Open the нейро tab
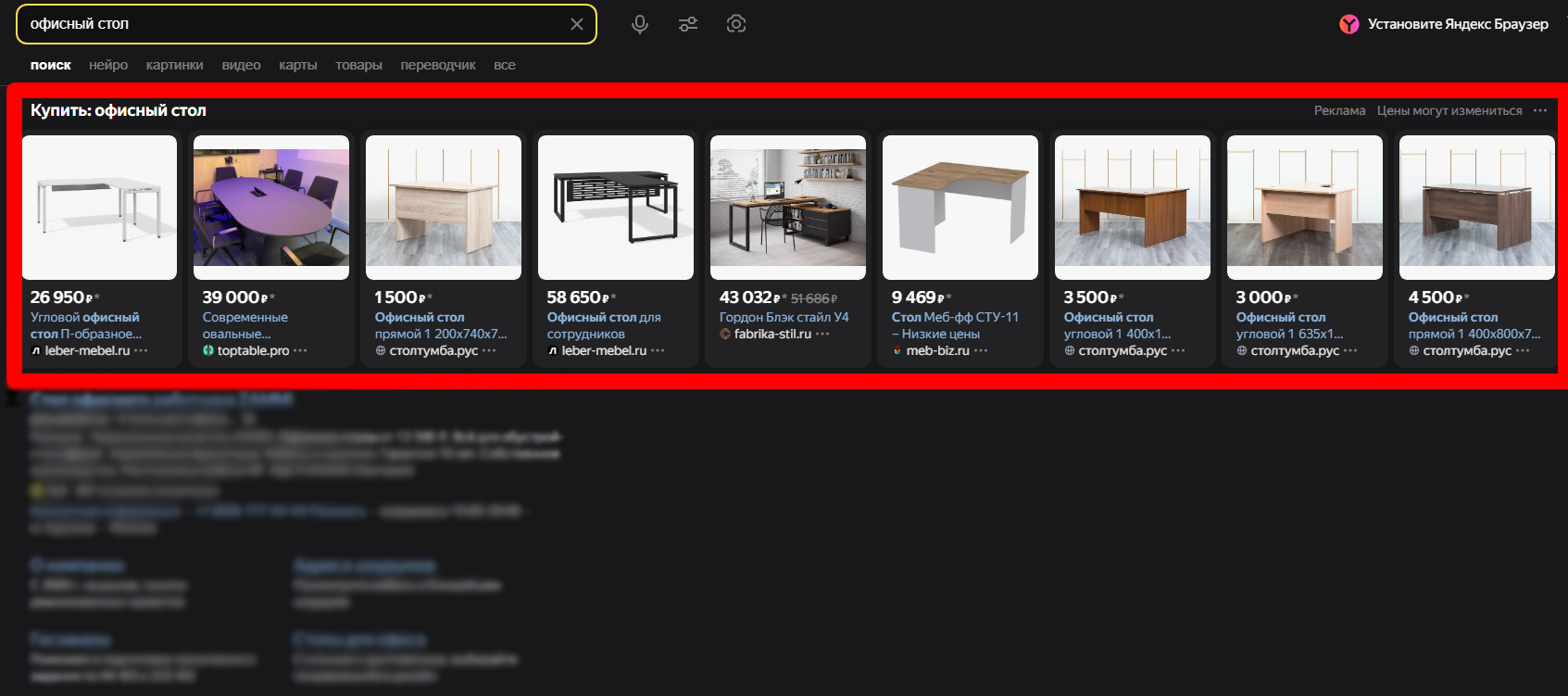This screenshot has width=1568, height=696. pos(108,65)
